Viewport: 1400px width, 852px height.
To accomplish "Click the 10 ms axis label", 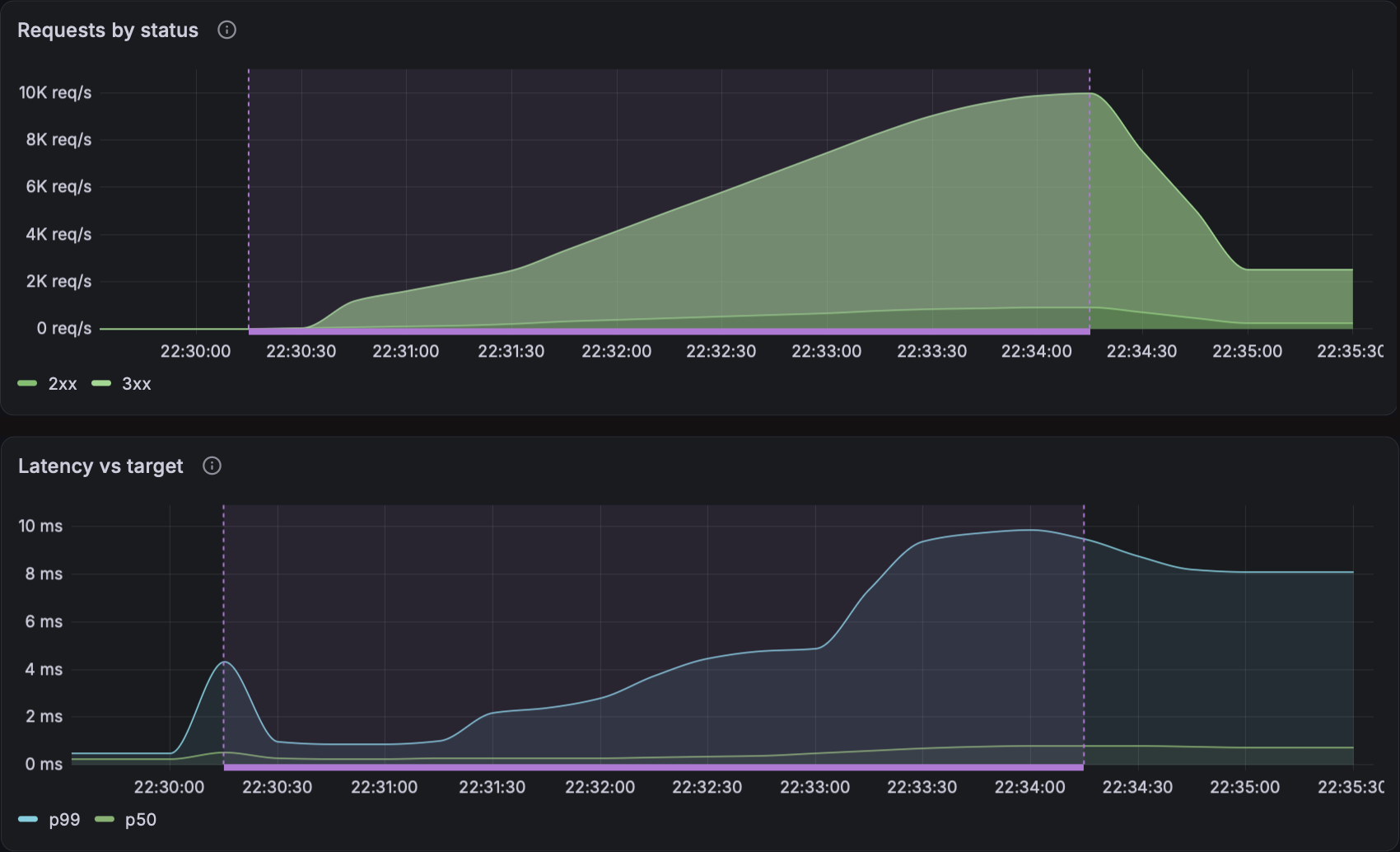I will coord(40,527).
